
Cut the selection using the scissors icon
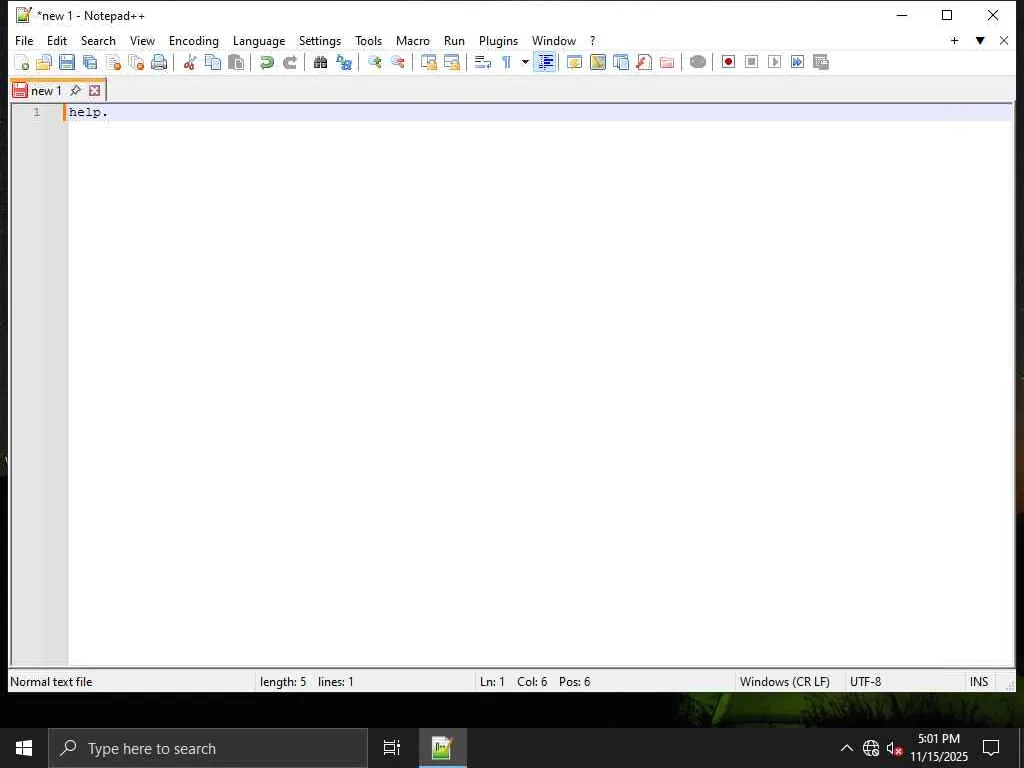pyautogui.click(x=189, y=63)
